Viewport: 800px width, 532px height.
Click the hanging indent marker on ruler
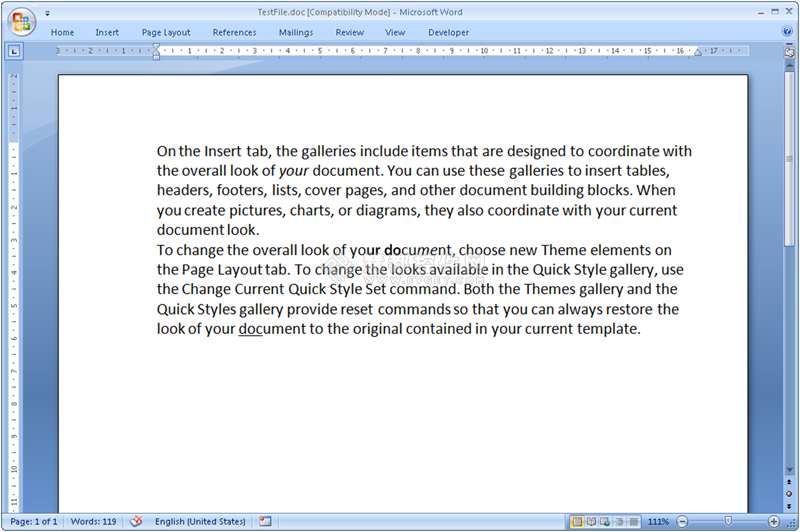click(157, 55)
